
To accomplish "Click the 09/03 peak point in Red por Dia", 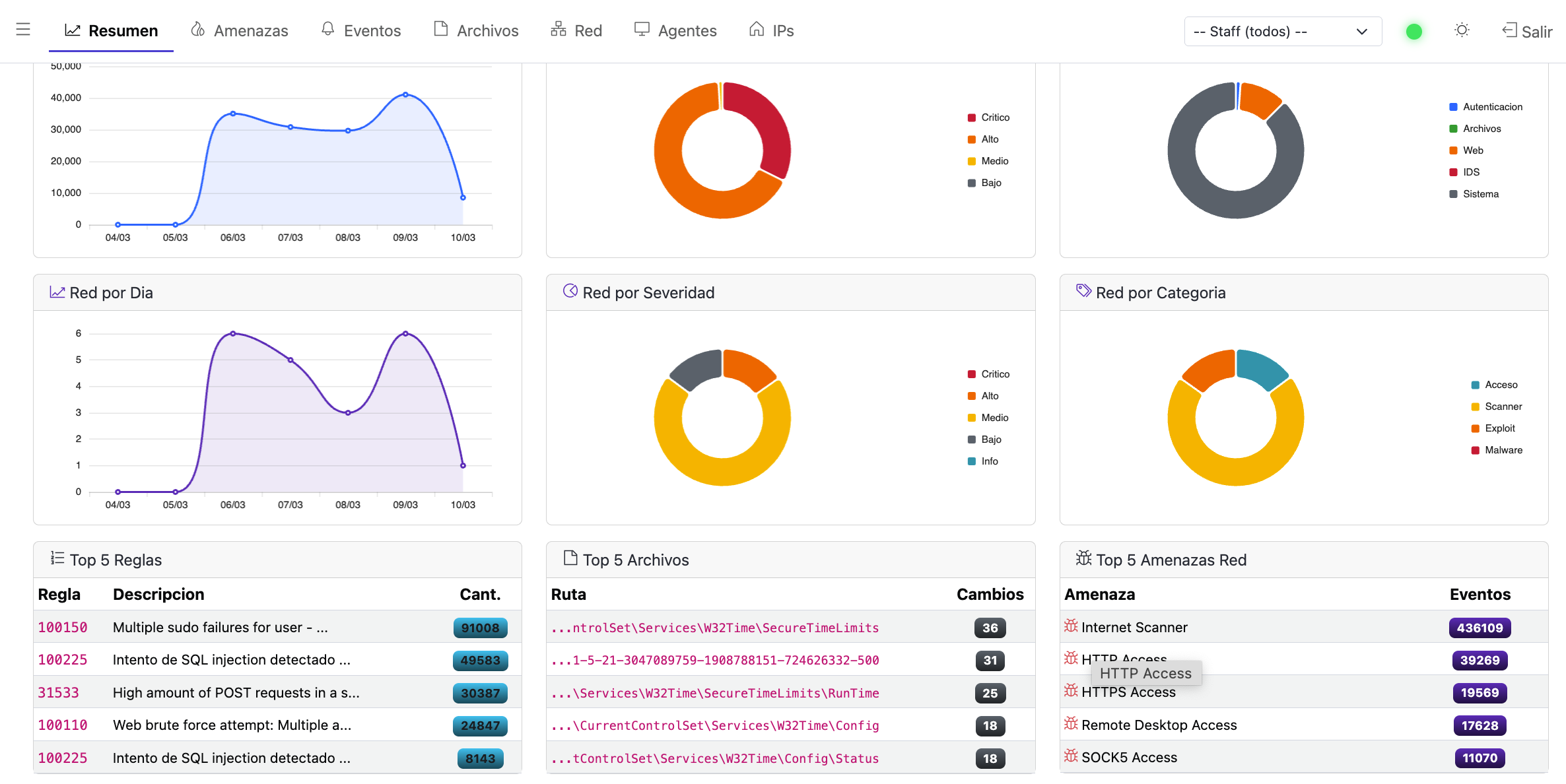I will click(405, 334).
